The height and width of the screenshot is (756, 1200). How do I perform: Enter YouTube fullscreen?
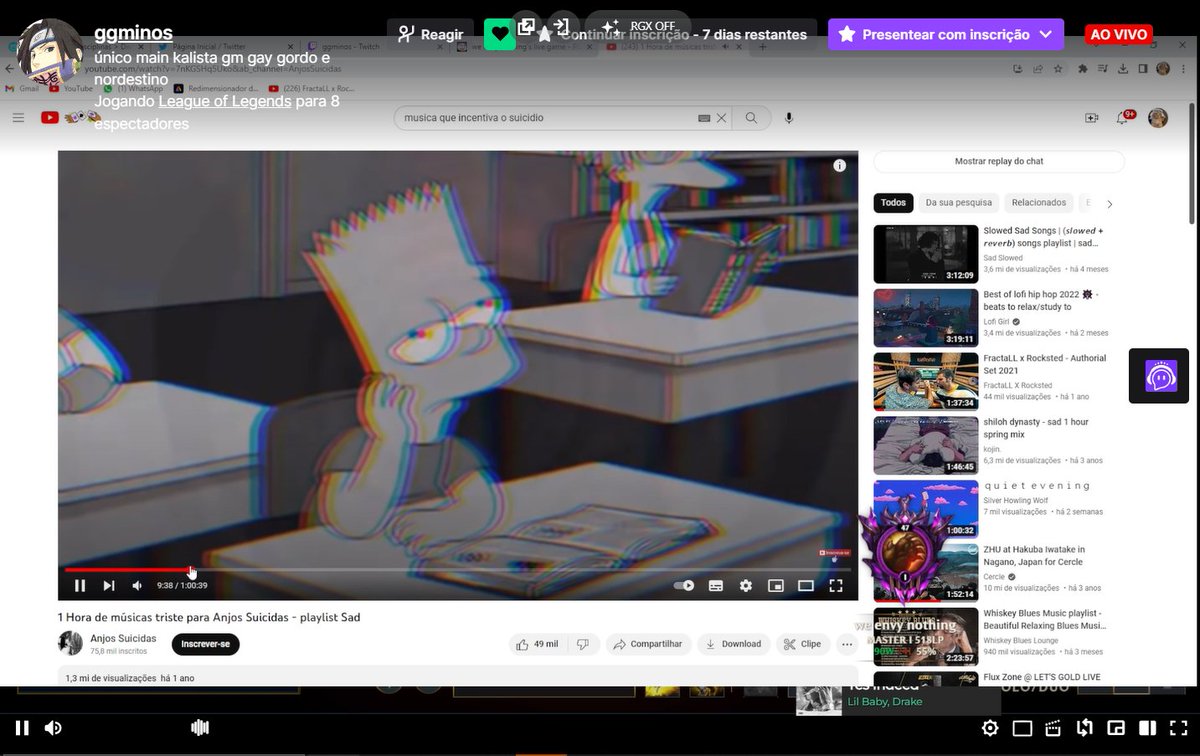pos(836,585)
